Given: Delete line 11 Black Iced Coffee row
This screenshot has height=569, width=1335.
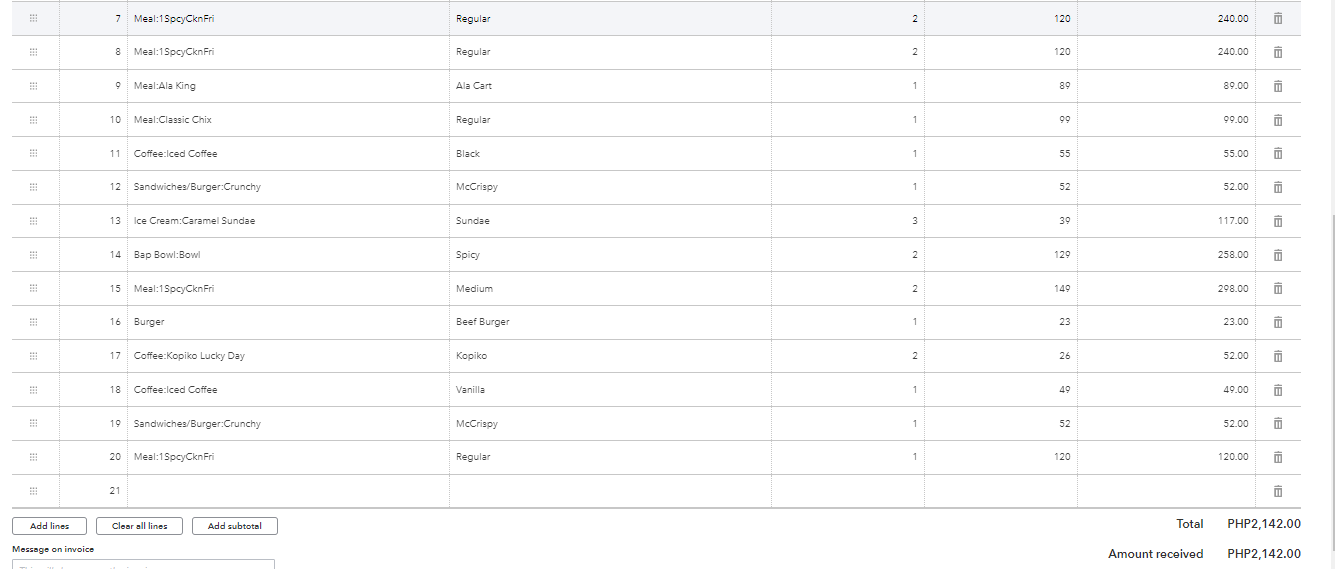Looking at the screenshot, I should (1277, 154).
